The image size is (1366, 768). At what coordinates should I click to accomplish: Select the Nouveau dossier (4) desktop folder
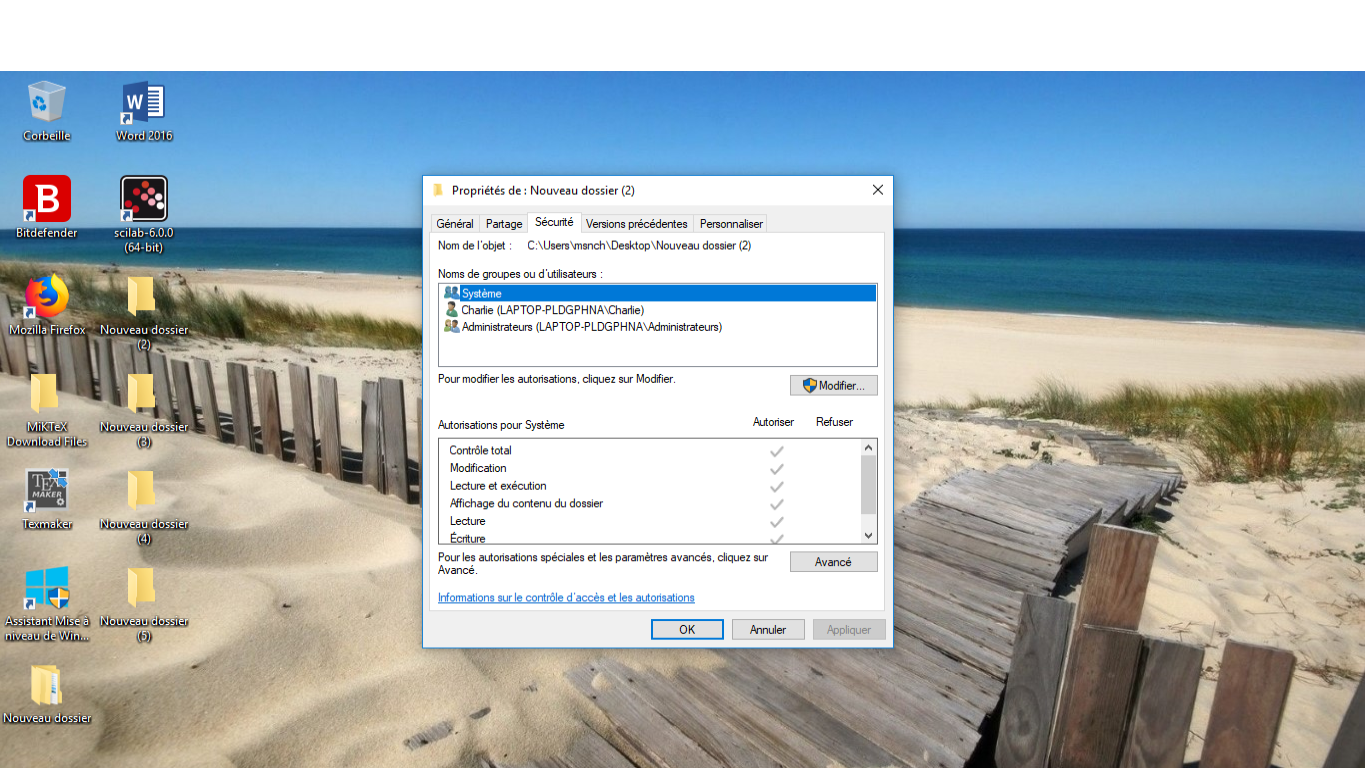[x=144, y=507]
